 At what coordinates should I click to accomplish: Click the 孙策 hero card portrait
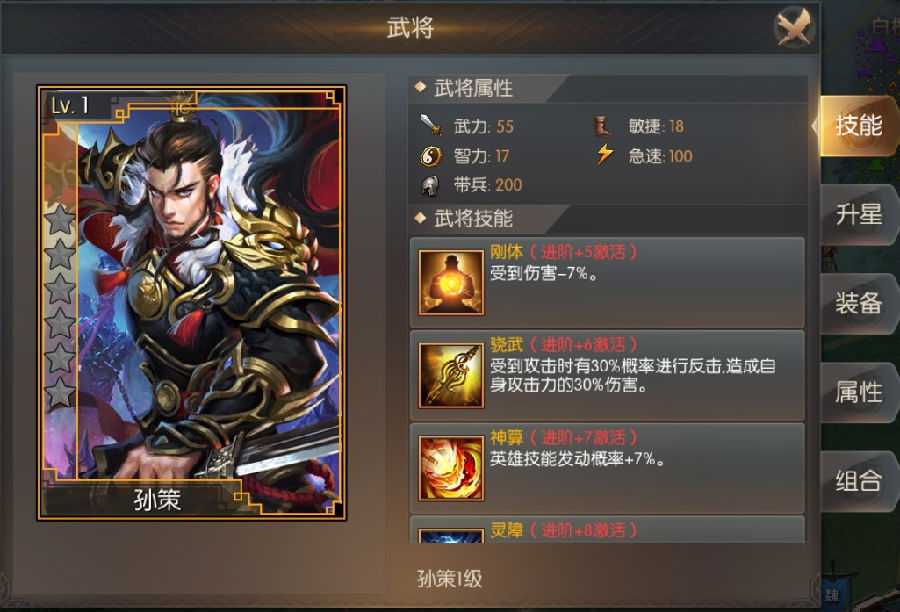[192, 303]
